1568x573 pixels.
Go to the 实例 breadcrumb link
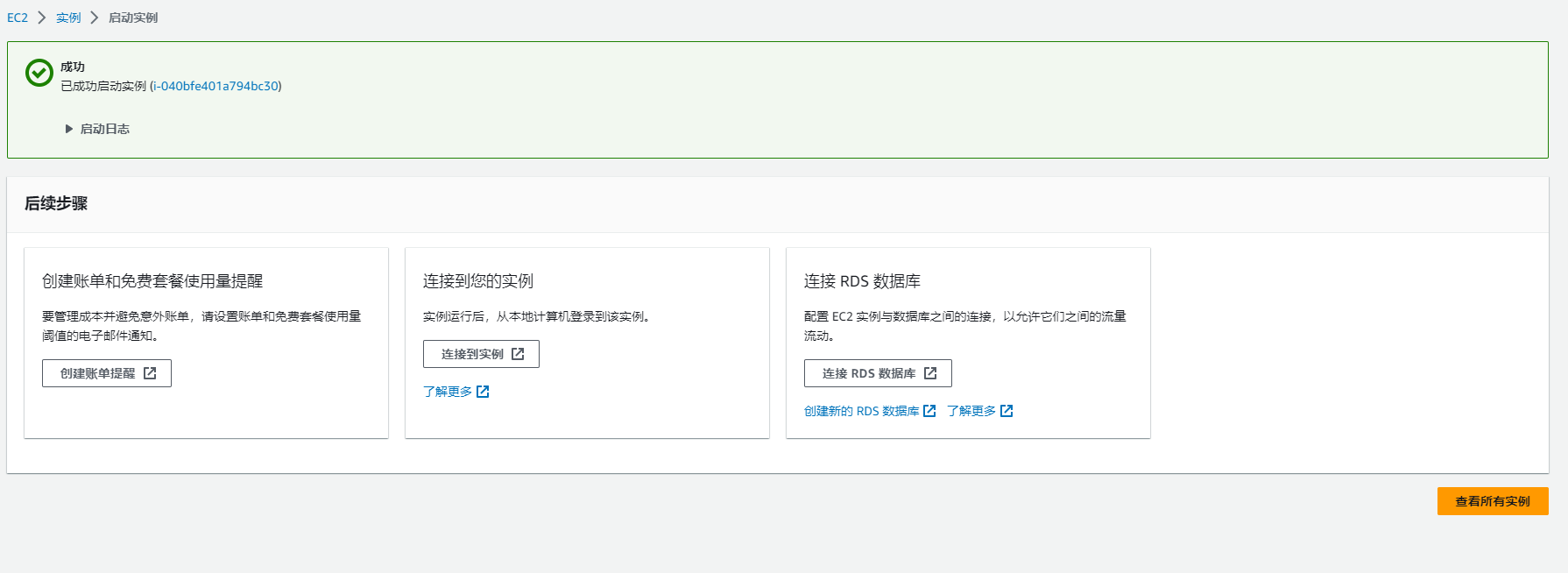68,18
